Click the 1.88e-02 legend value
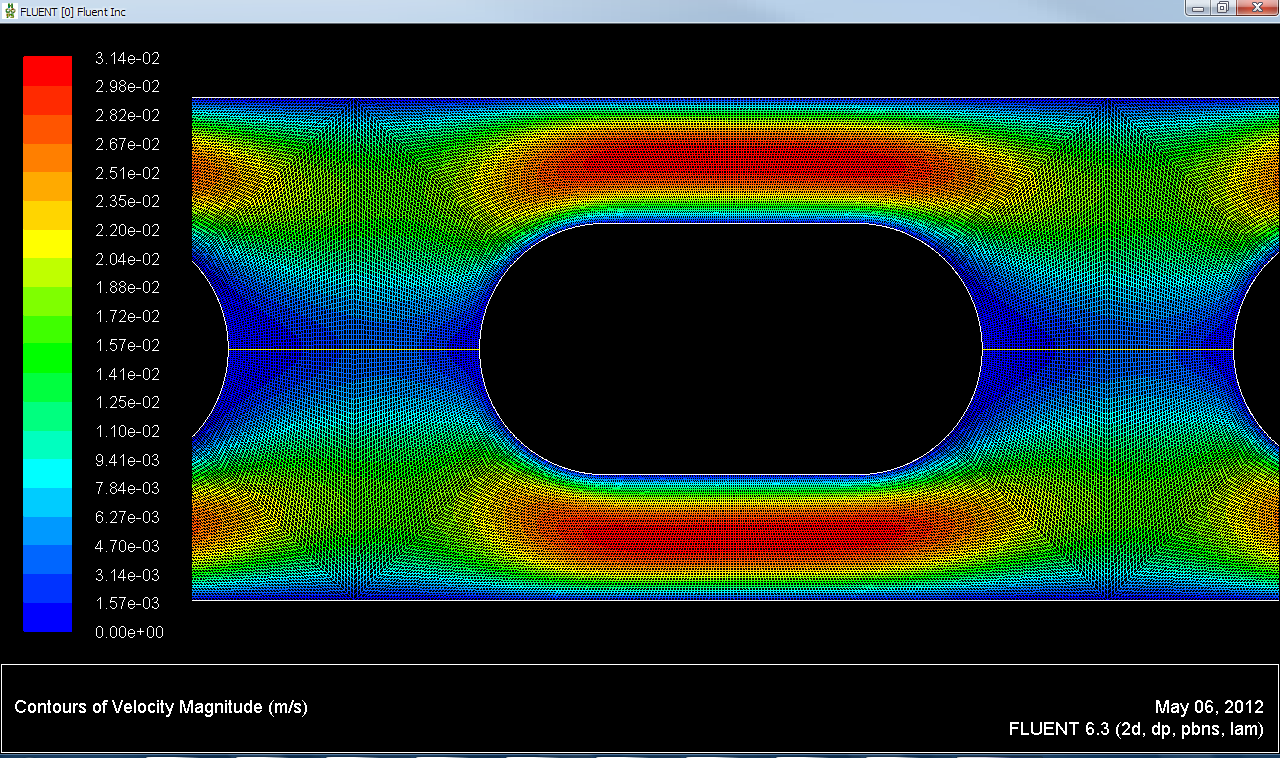The height and width of the screenshot is (758, 1280). coord(128,287)
